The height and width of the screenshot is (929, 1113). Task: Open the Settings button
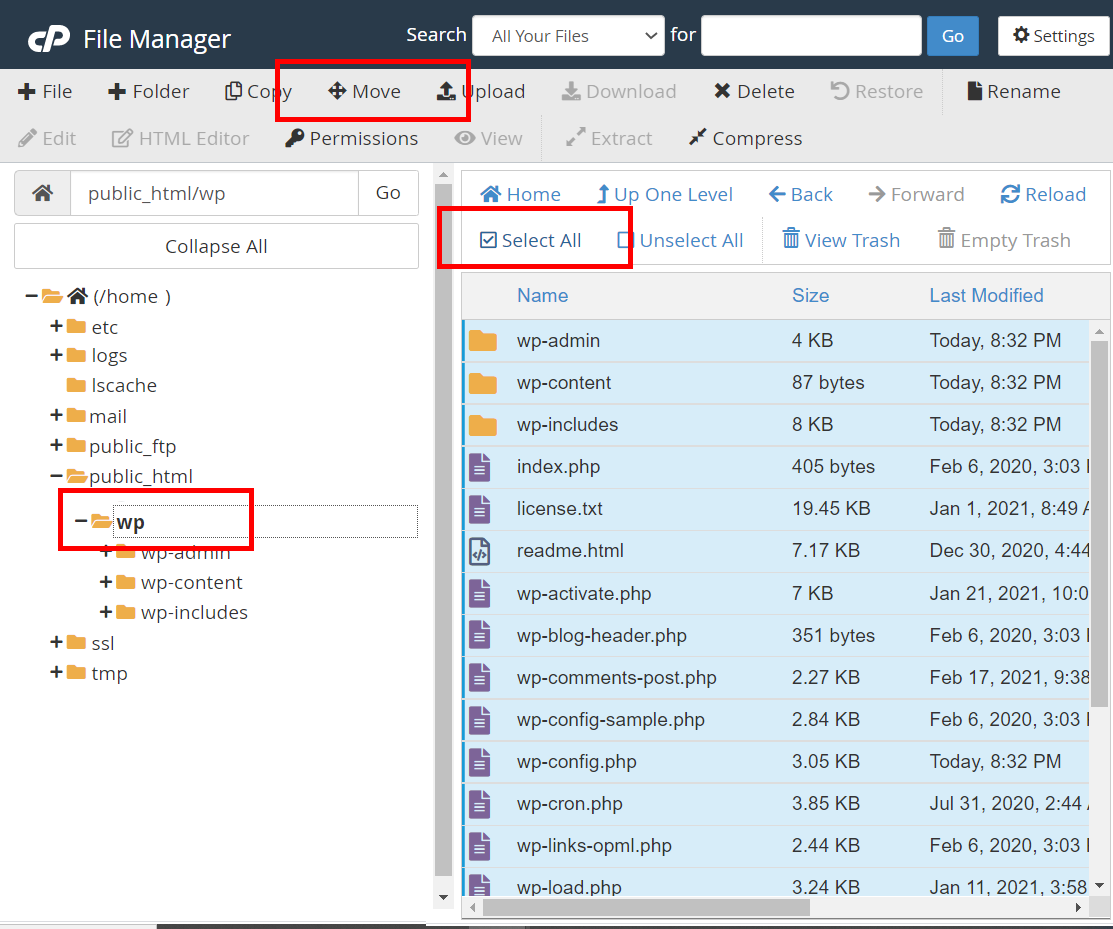pos(1053,36)
